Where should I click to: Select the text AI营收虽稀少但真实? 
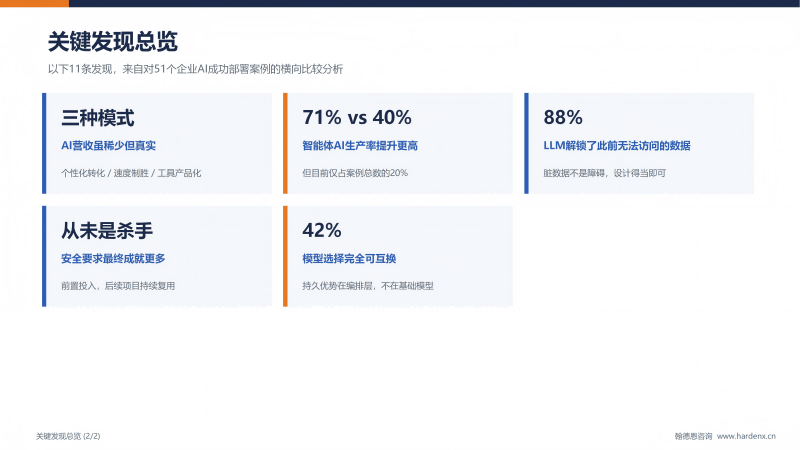tap(108, 146)
